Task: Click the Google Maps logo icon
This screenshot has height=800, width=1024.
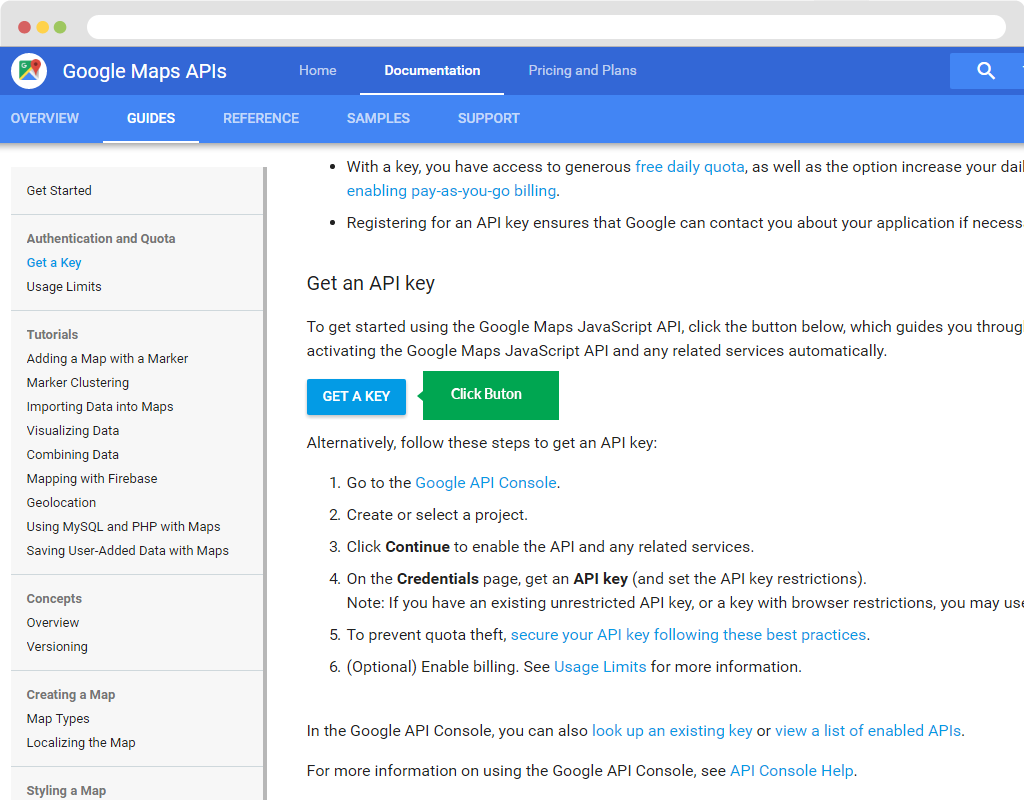Action: tap(29, 71)
